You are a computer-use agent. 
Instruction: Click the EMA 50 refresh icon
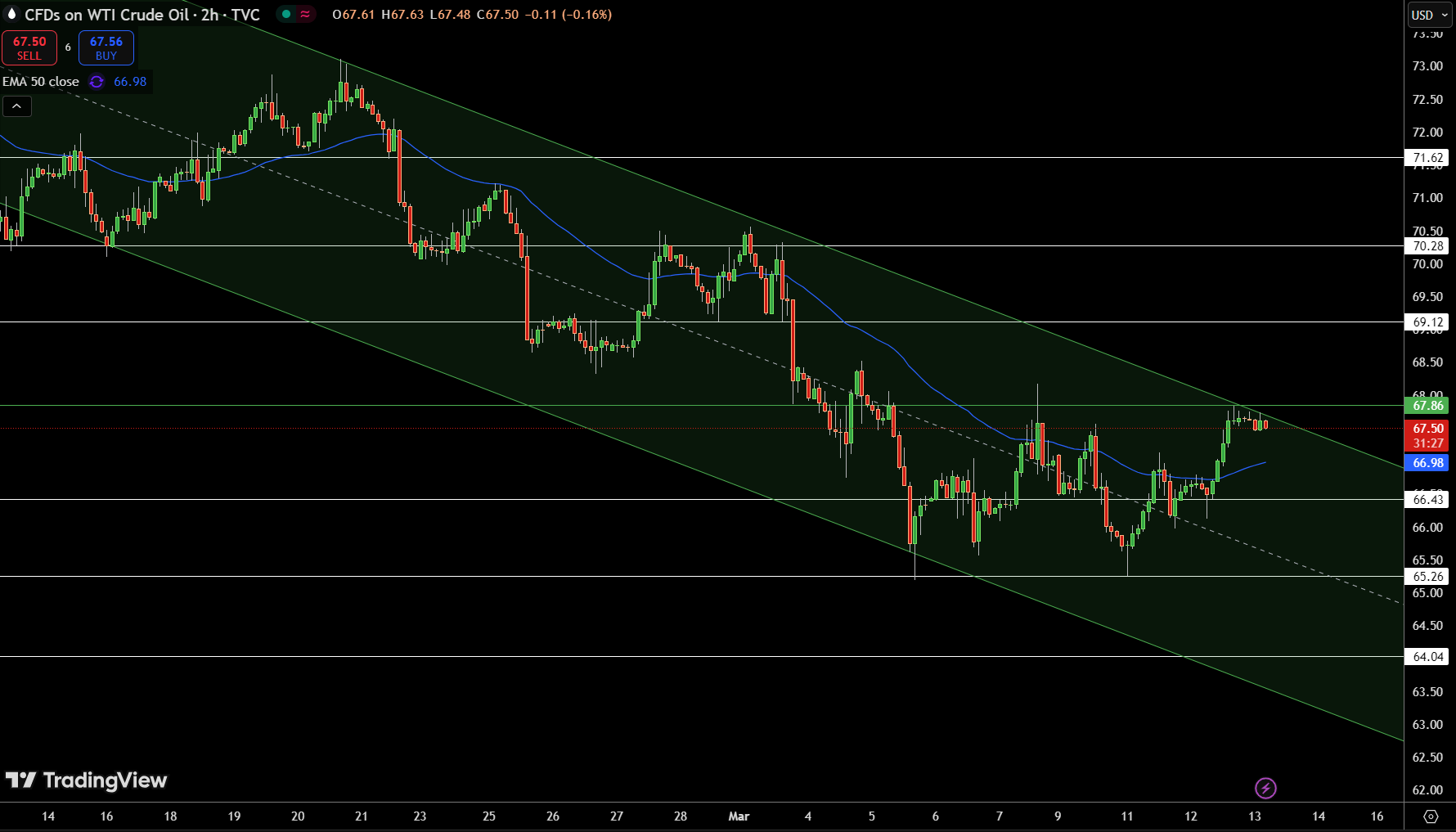click(97, 82)
